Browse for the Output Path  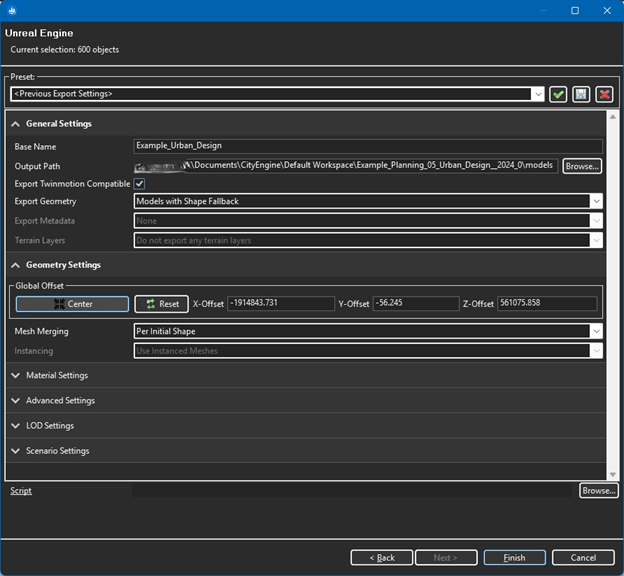point(582,166)
